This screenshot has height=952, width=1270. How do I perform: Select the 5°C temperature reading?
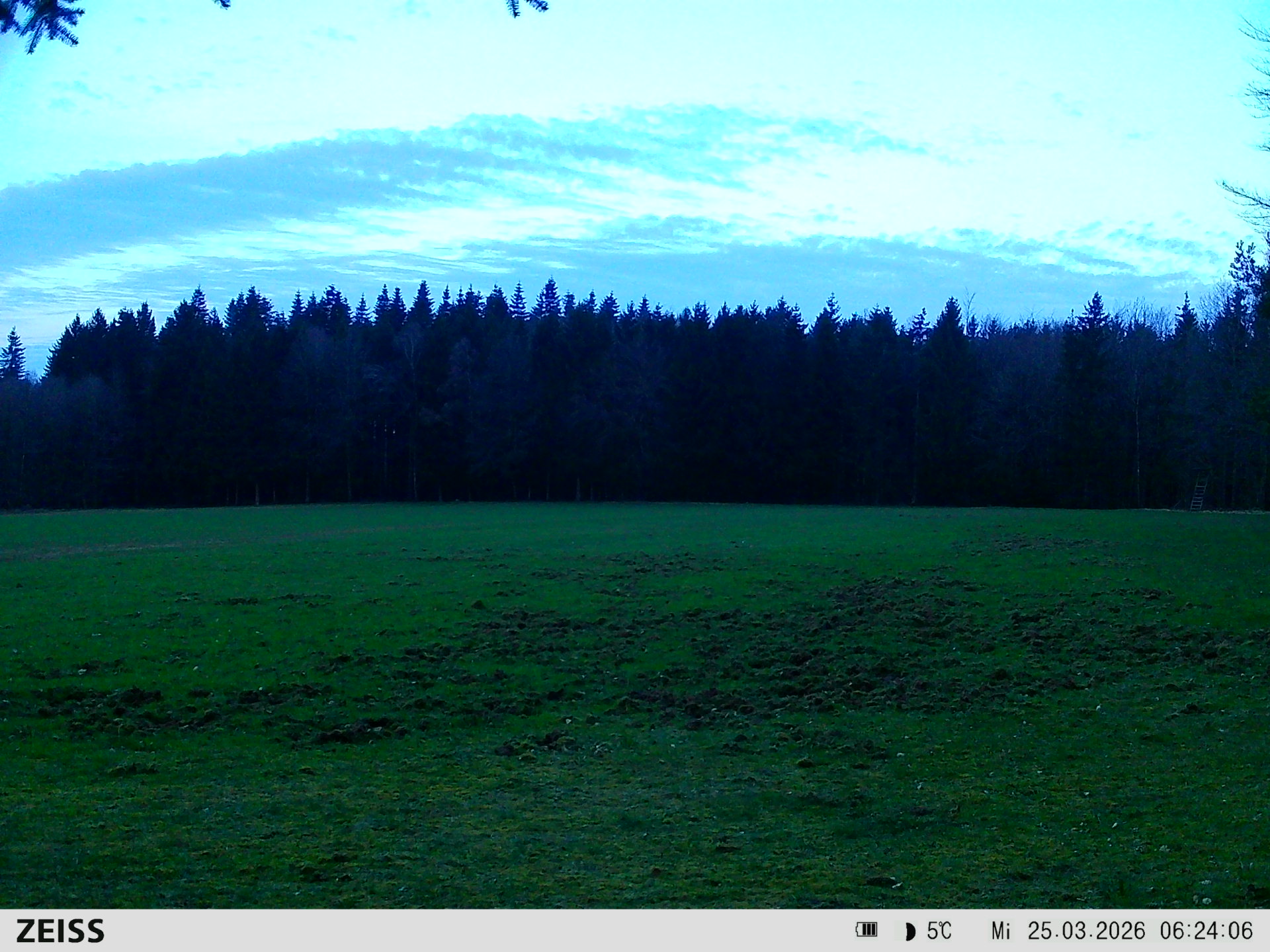tap(939, 931)
